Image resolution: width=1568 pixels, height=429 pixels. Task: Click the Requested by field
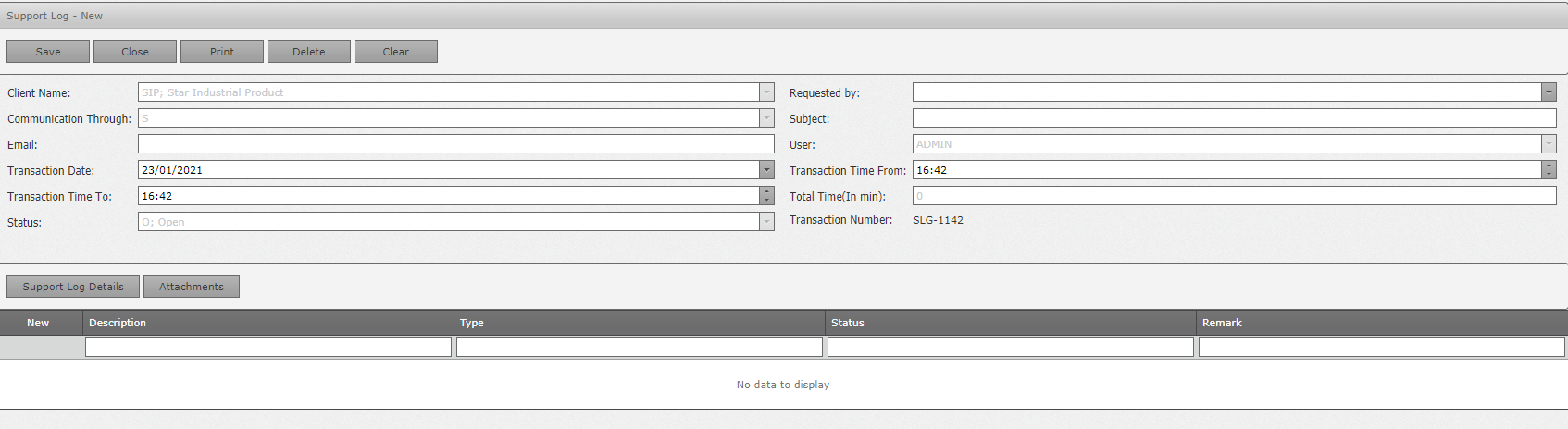coord(1227,92)
